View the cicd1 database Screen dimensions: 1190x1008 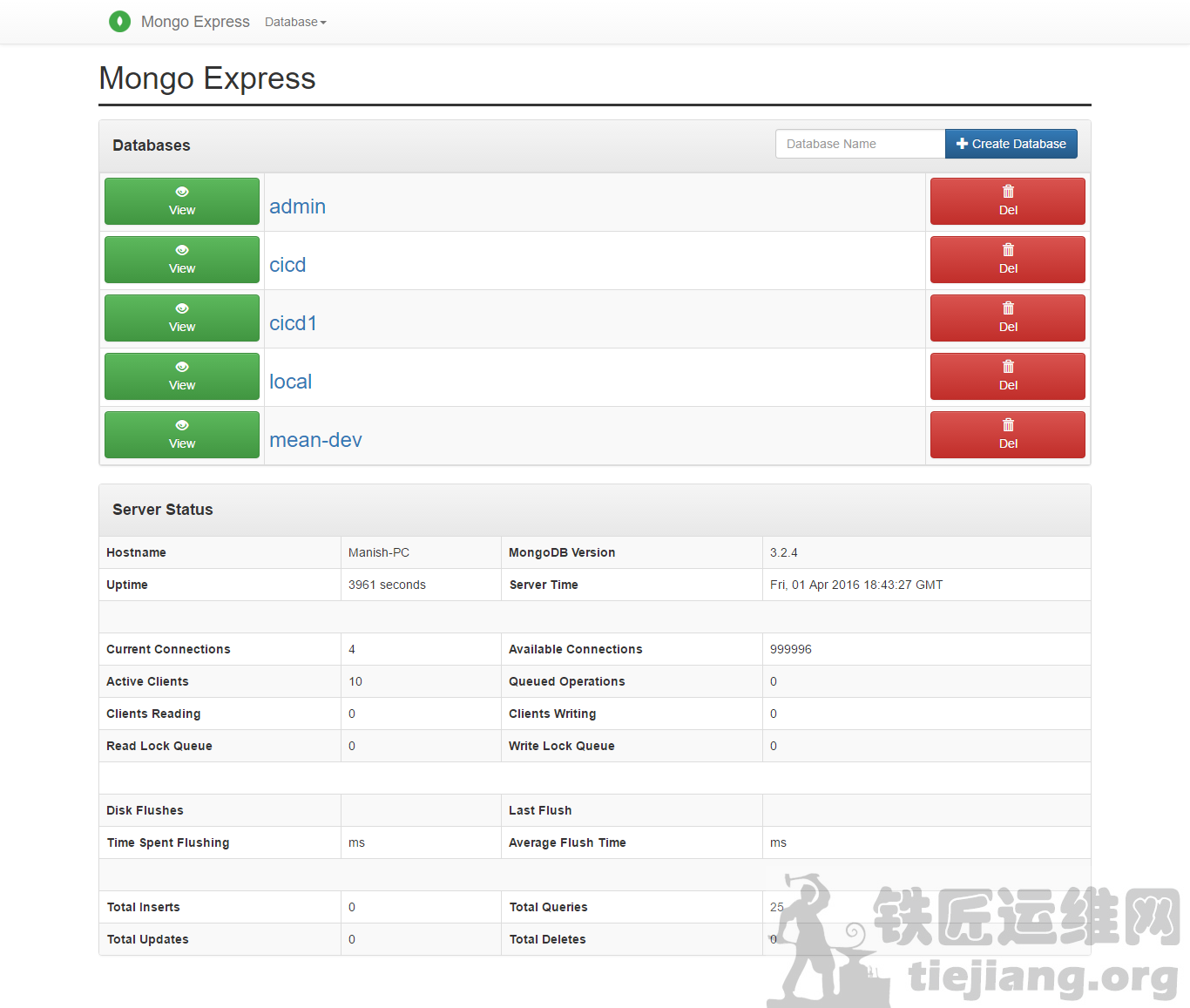coord(182,318)
